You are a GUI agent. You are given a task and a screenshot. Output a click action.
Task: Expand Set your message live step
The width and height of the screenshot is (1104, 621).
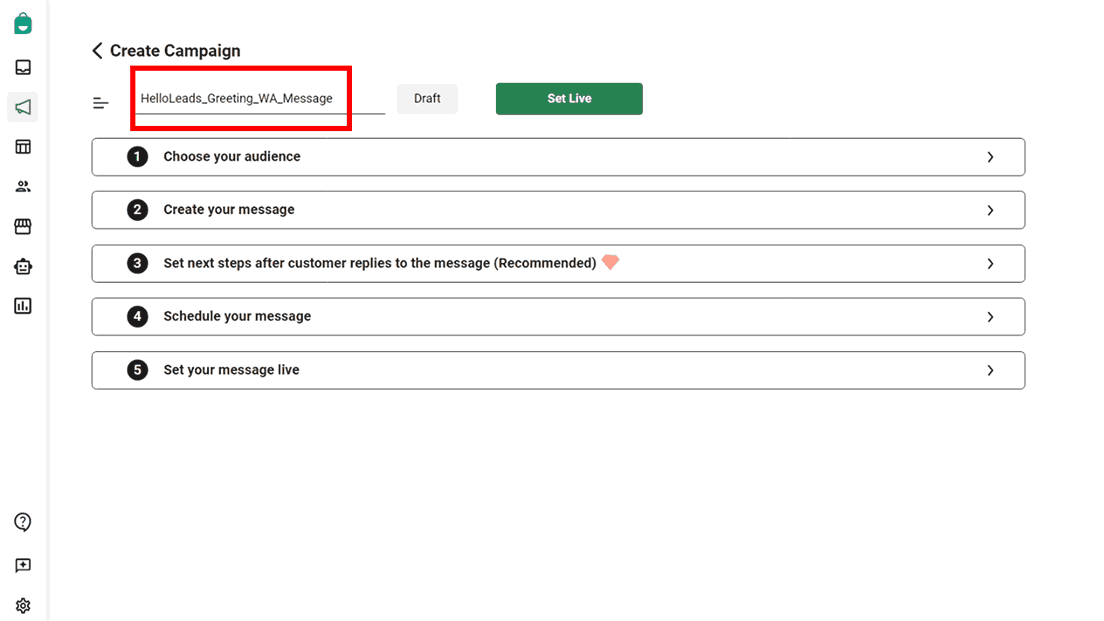tap(558, 370)
